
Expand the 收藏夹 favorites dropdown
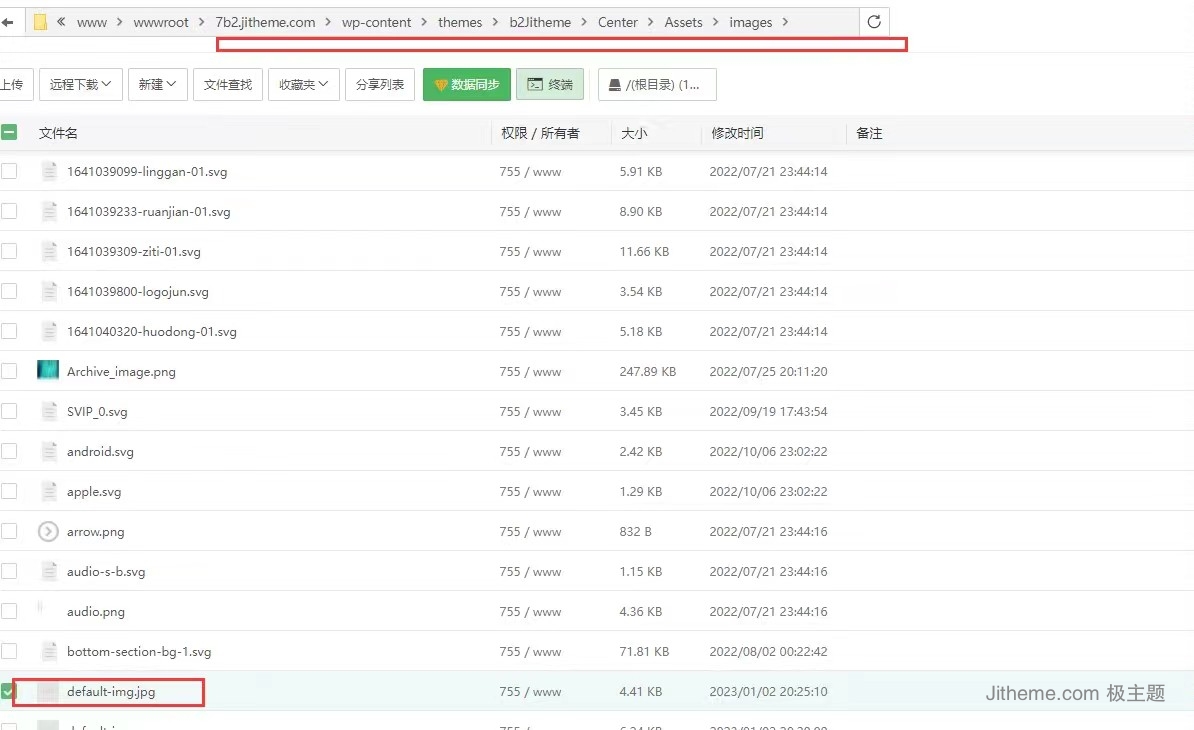pyautogui.click(x=304, y=85)
